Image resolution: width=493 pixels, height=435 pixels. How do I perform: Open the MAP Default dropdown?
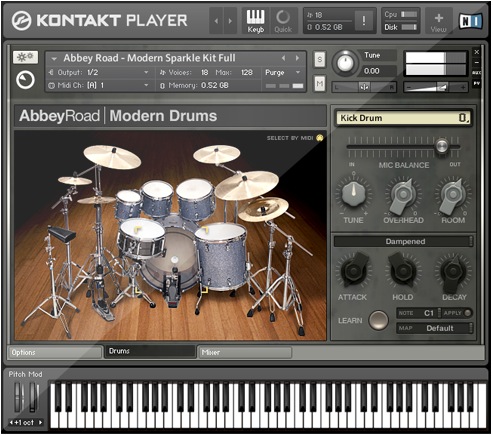click(x=435, y=328)
